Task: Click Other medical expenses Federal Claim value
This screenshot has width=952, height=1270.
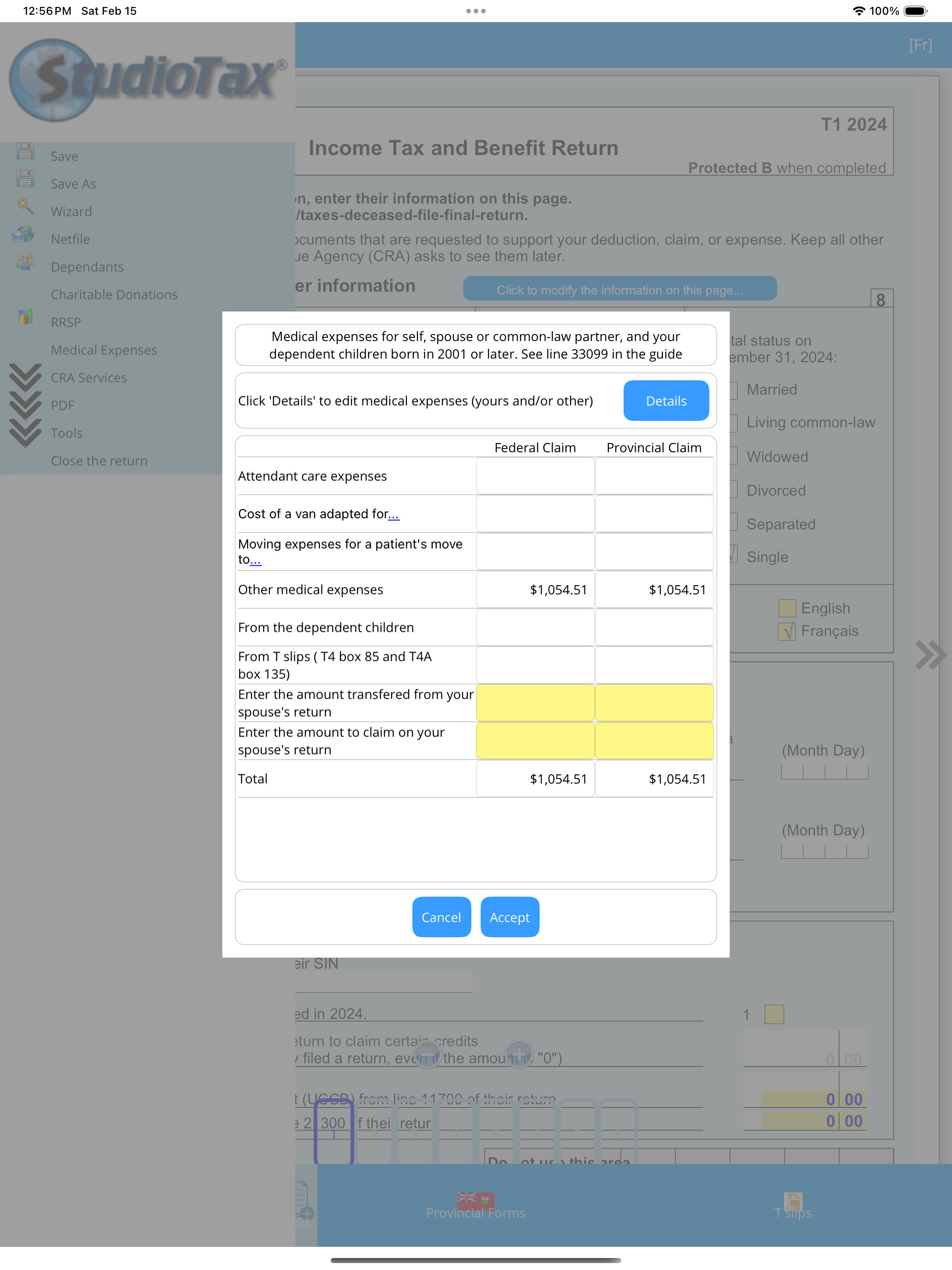Action: (x=535, y=590)
